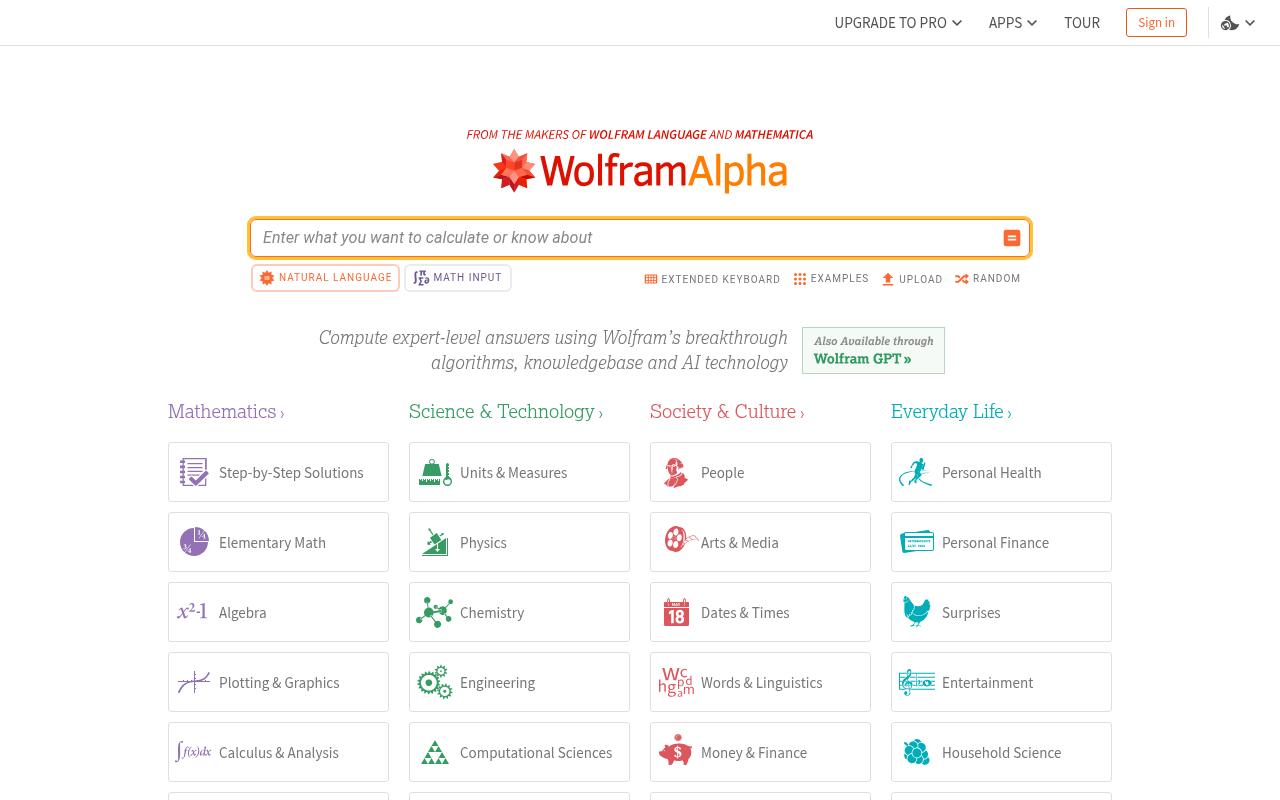1280x800 pixels.
Task: Expand the language selector chevron
Action: click(x=1251, y=21)
